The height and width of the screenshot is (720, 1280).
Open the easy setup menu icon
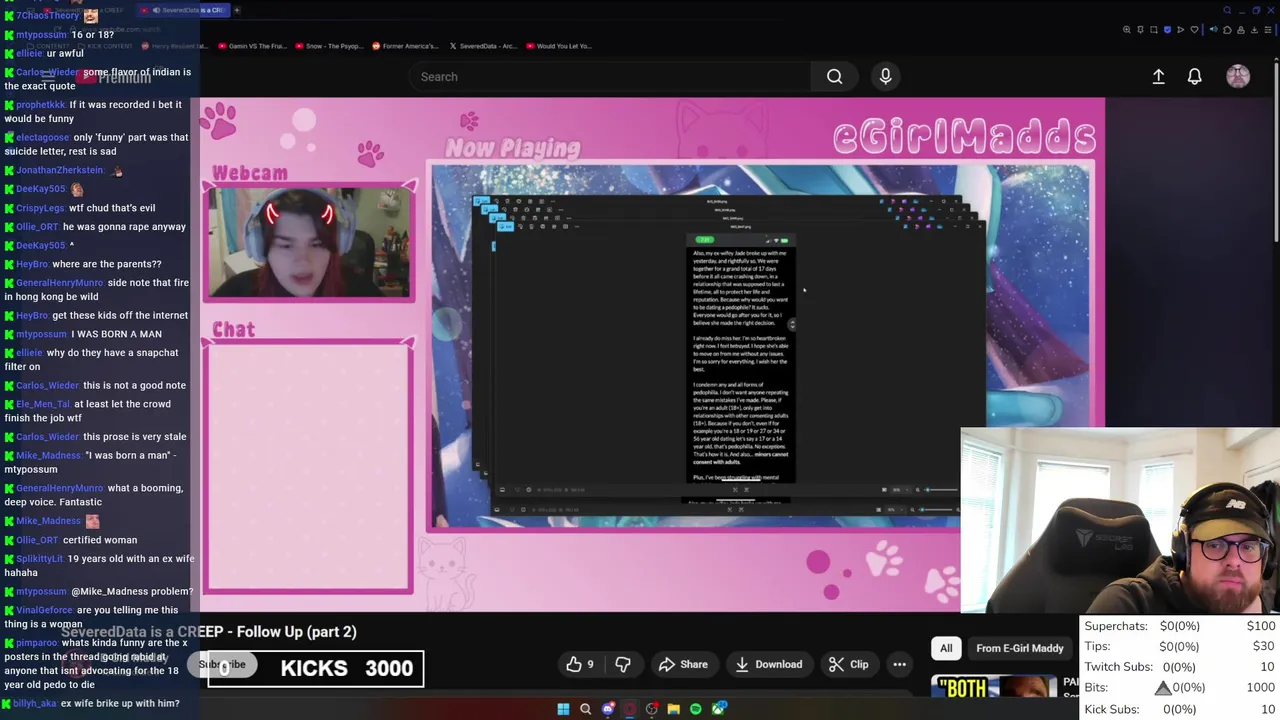point(1268,30)
